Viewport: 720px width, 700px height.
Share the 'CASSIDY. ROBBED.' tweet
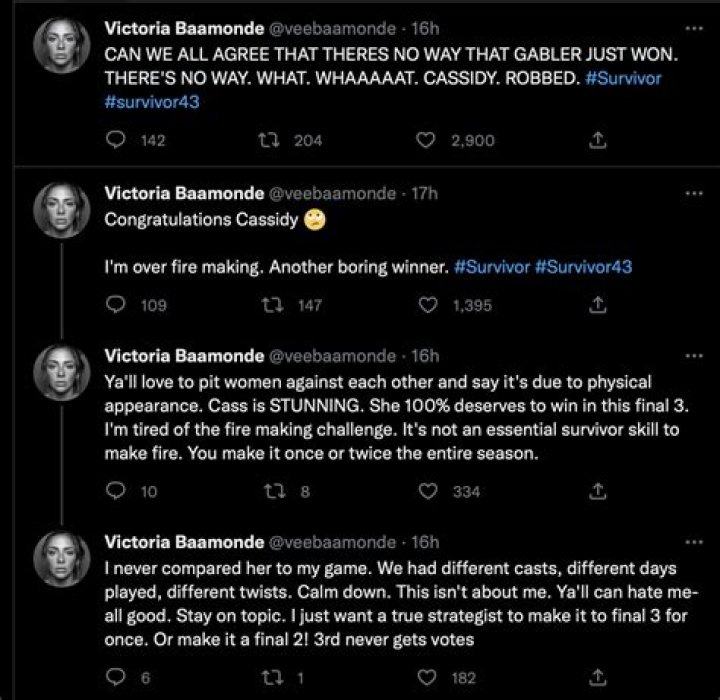598,141
